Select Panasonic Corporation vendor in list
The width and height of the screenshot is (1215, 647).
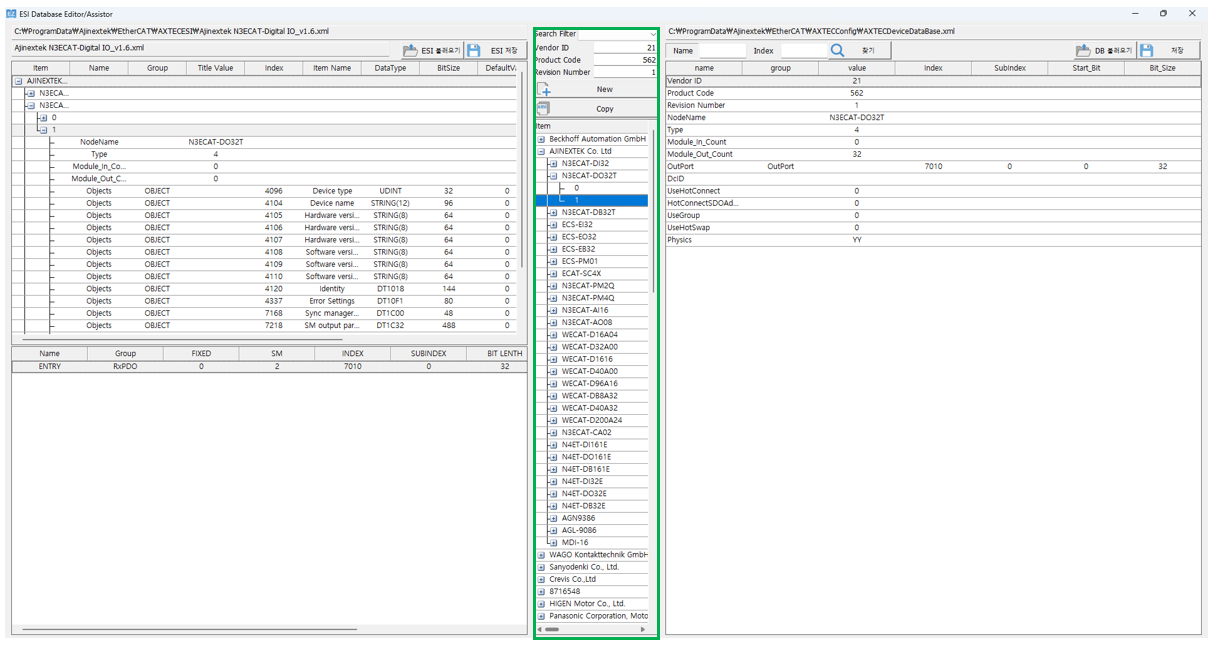click(x=598, y=616)
